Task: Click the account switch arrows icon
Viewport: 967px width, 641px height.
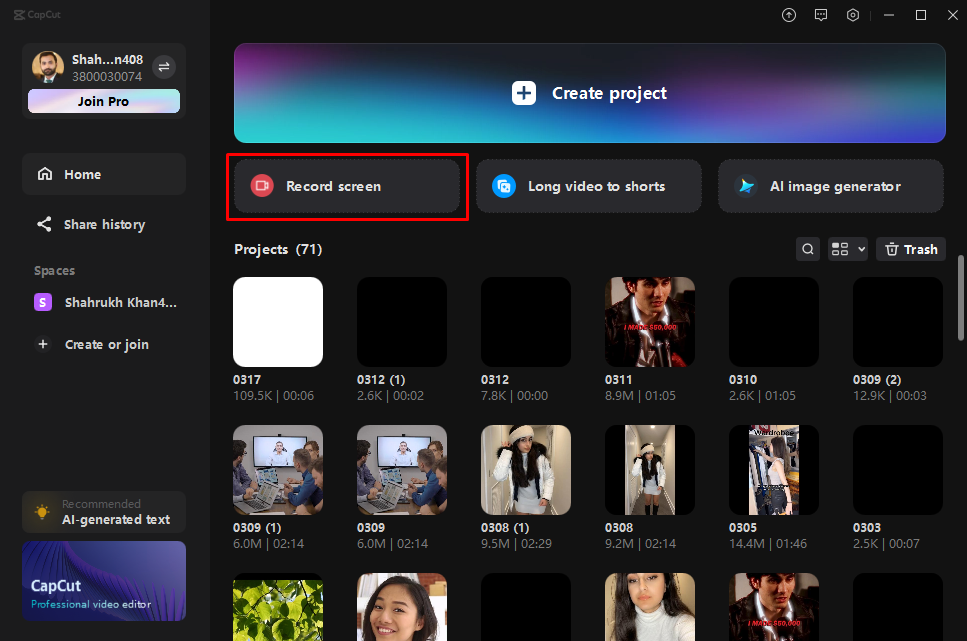Action: pyautogui.click(x=164, y=67)
